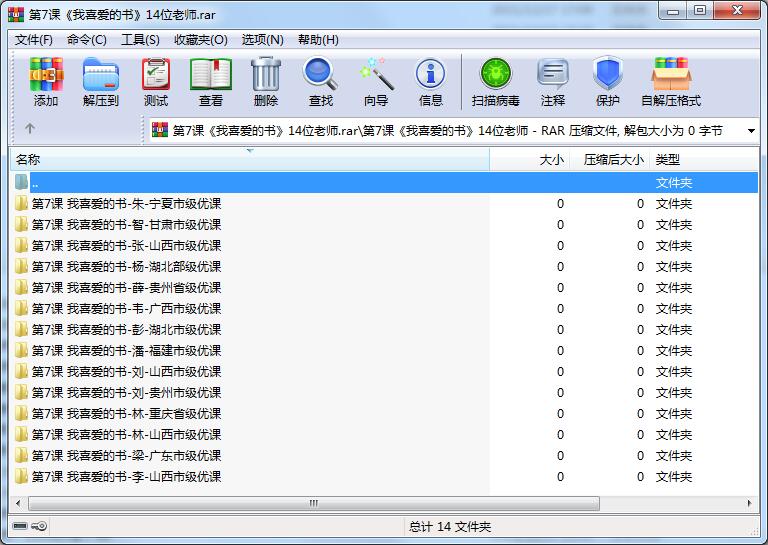Select folder 张-山西市级优课
The width and height of the screenshot is (768, 545).
pos(126,245)
